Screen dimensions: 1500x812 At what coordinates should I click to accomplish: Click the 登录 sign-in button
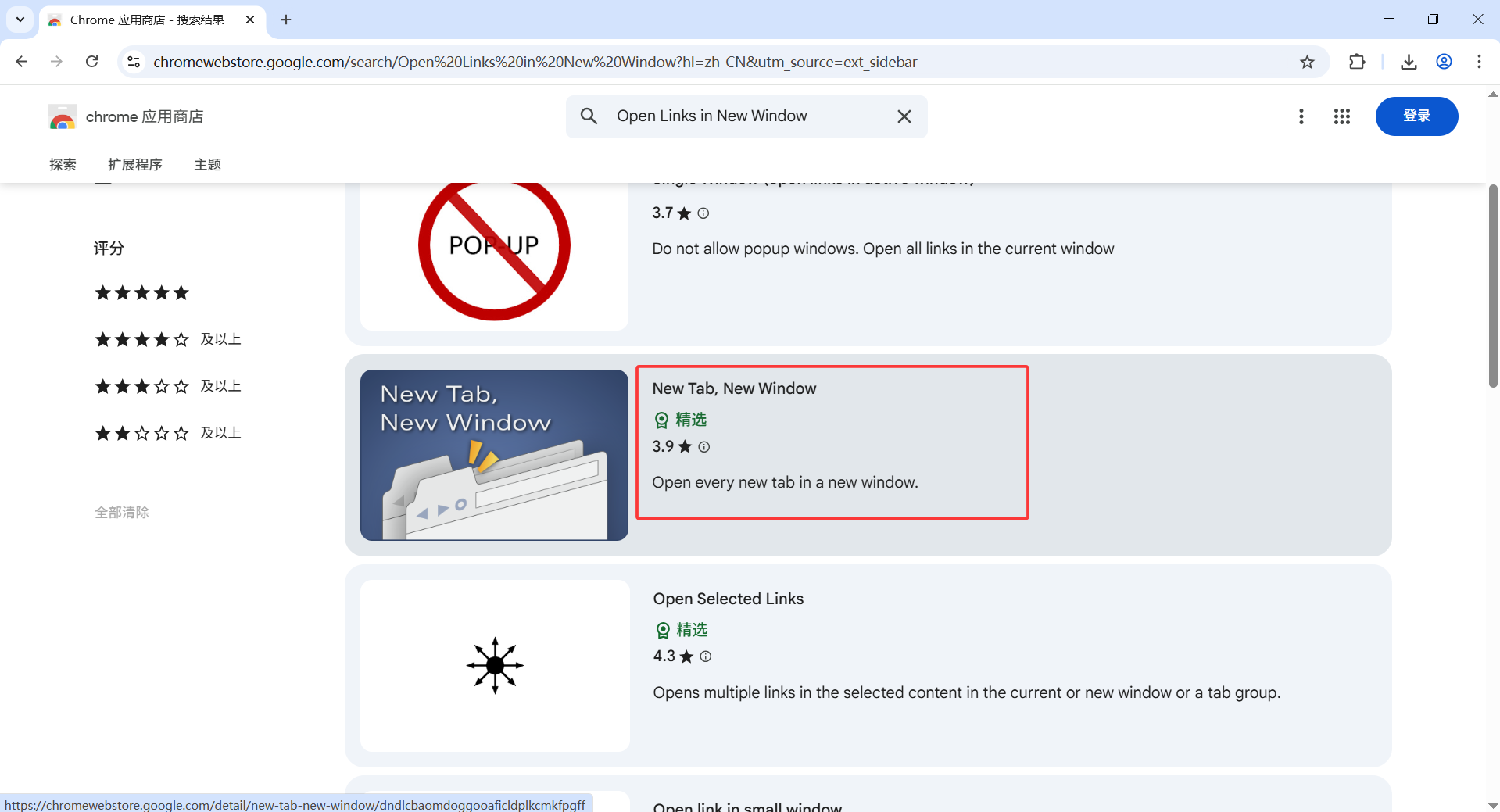click(x=1416, y=116)
